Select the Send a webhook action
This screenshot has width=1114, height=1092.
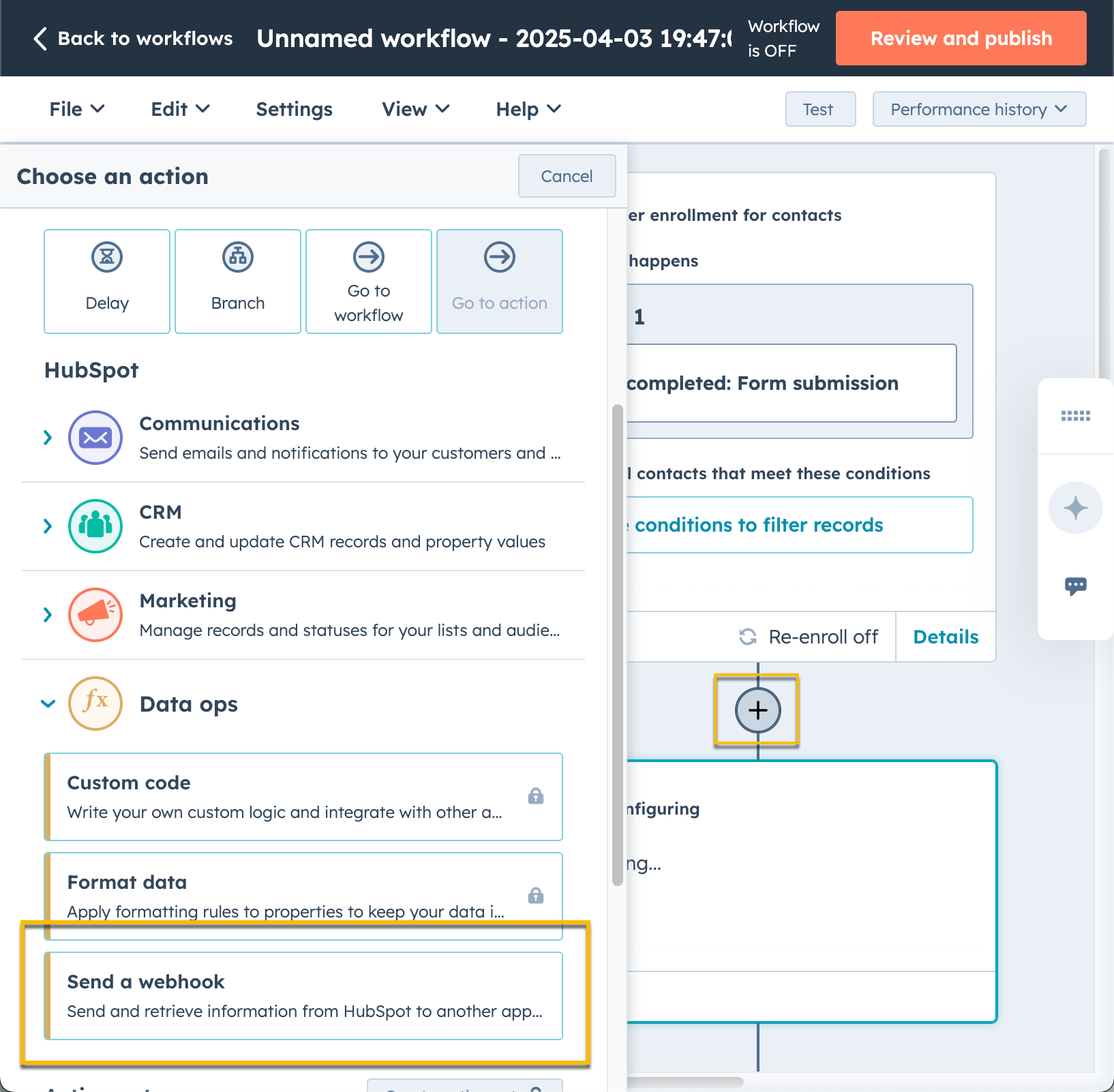(303, 996)
